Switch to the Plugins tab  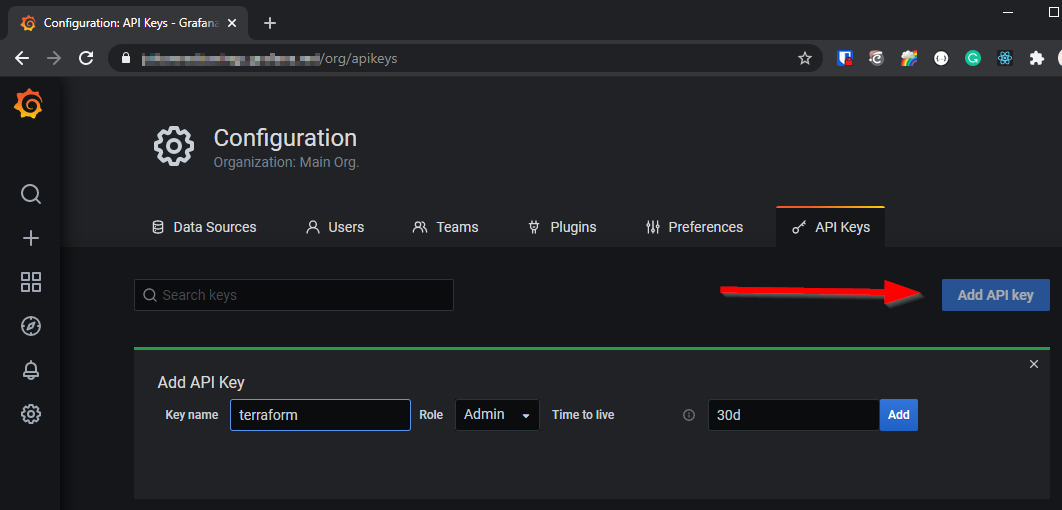click(x=561, y=227)
